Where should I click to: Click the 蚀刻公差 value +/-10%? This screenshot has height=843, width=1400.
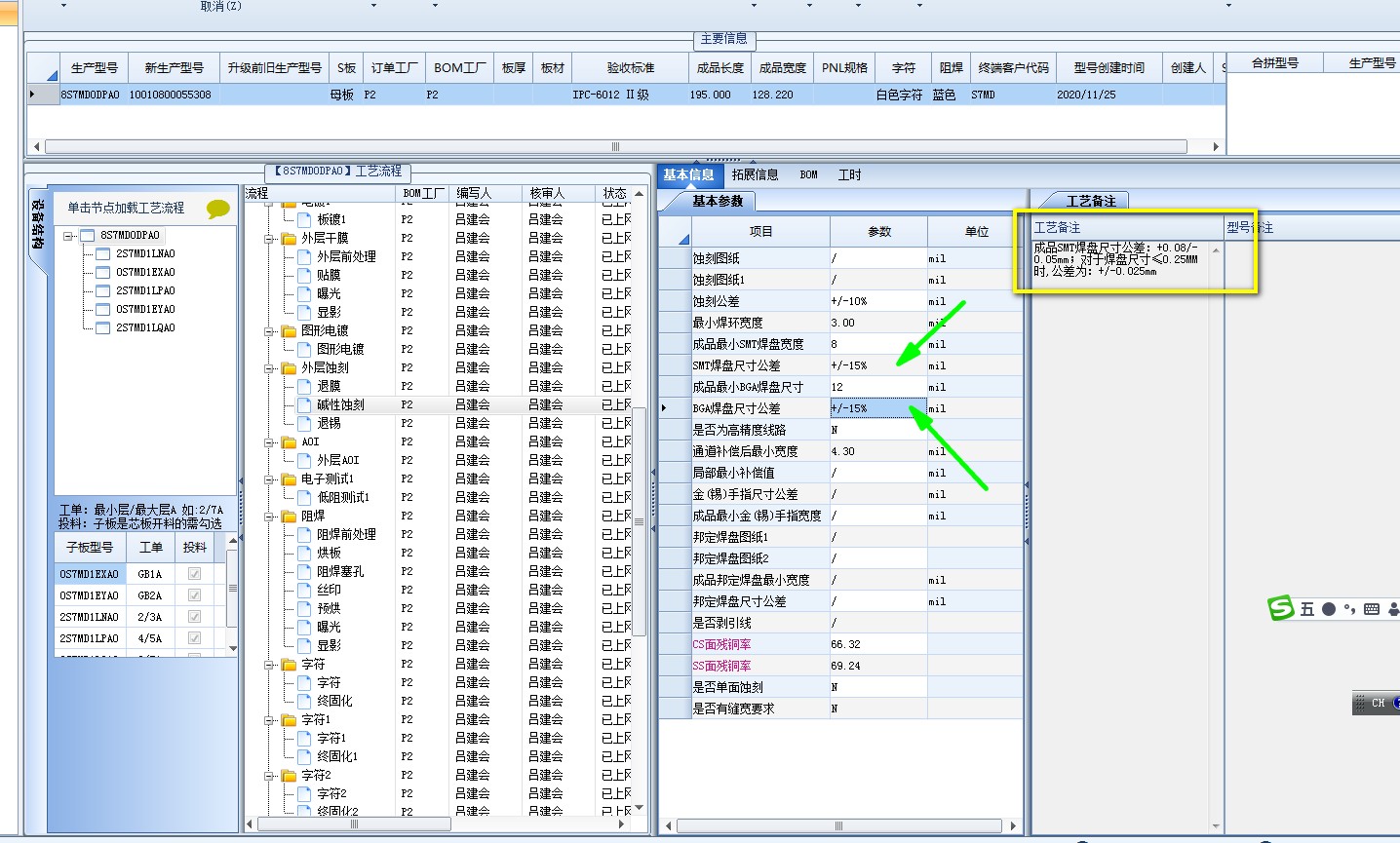click(878, 301)
